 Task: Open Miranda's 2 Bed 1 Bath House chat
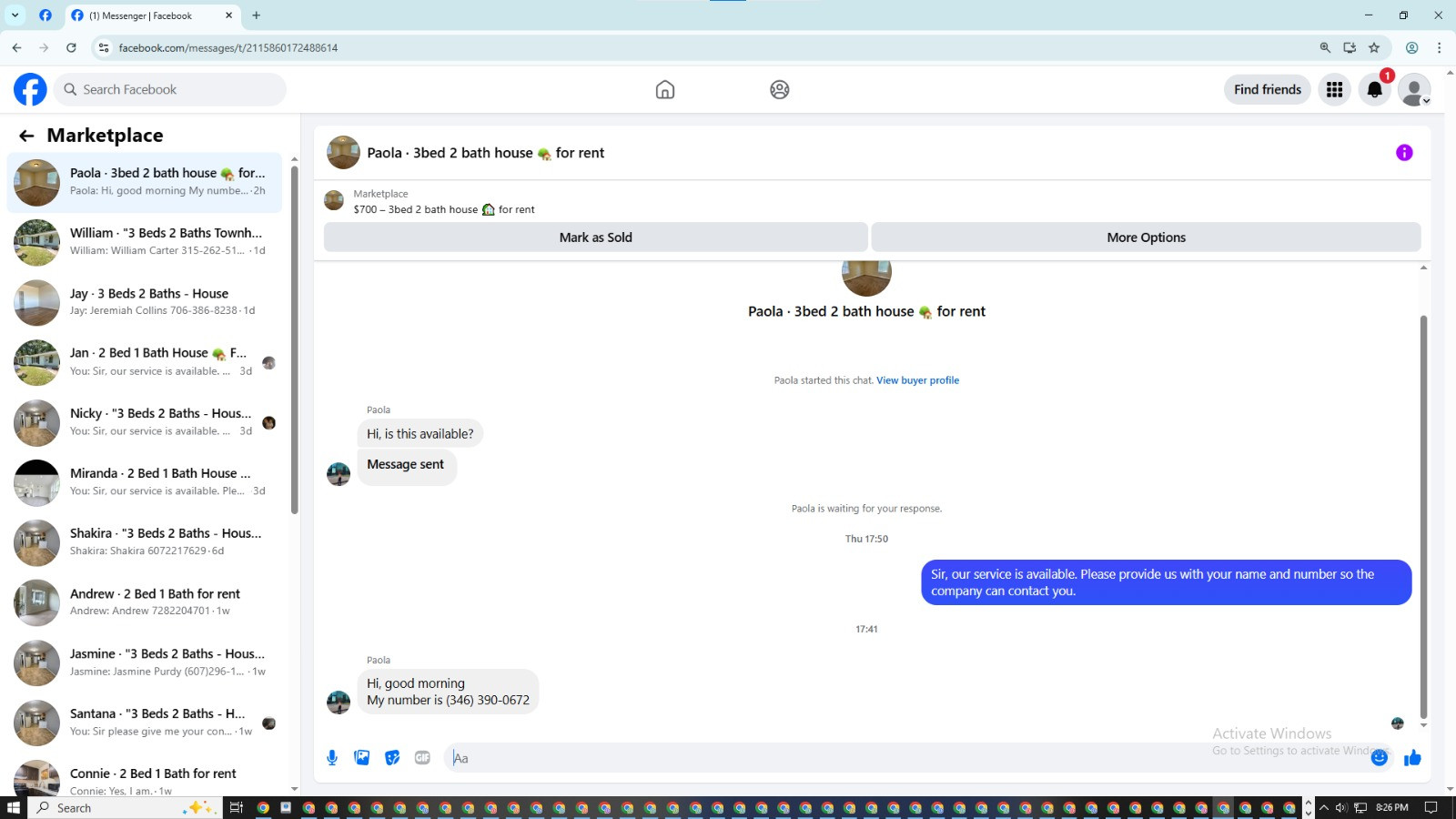146,482
